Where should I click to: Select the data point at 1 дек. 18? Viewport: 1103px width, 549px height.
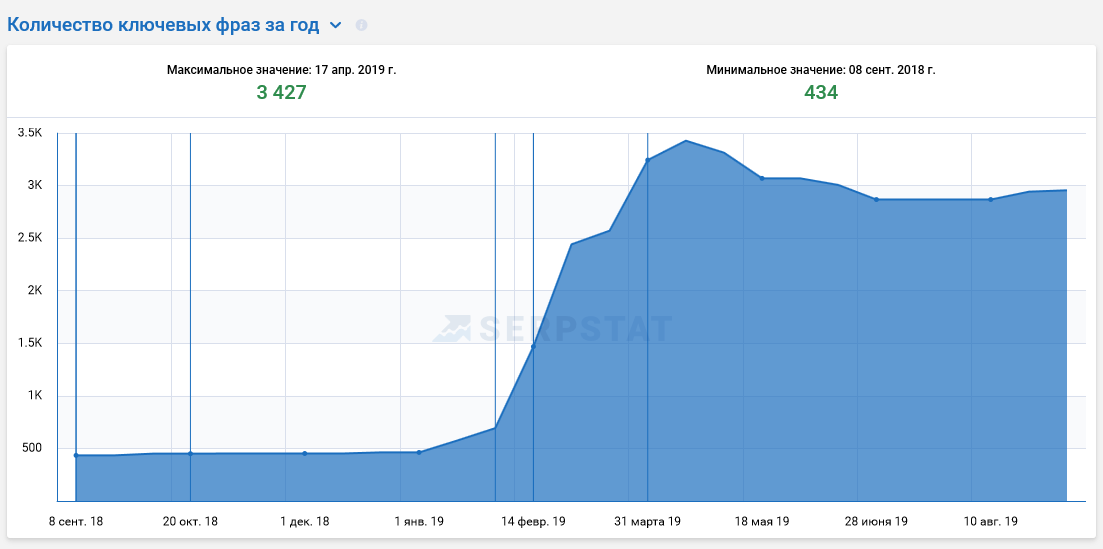tap(305, 453)
